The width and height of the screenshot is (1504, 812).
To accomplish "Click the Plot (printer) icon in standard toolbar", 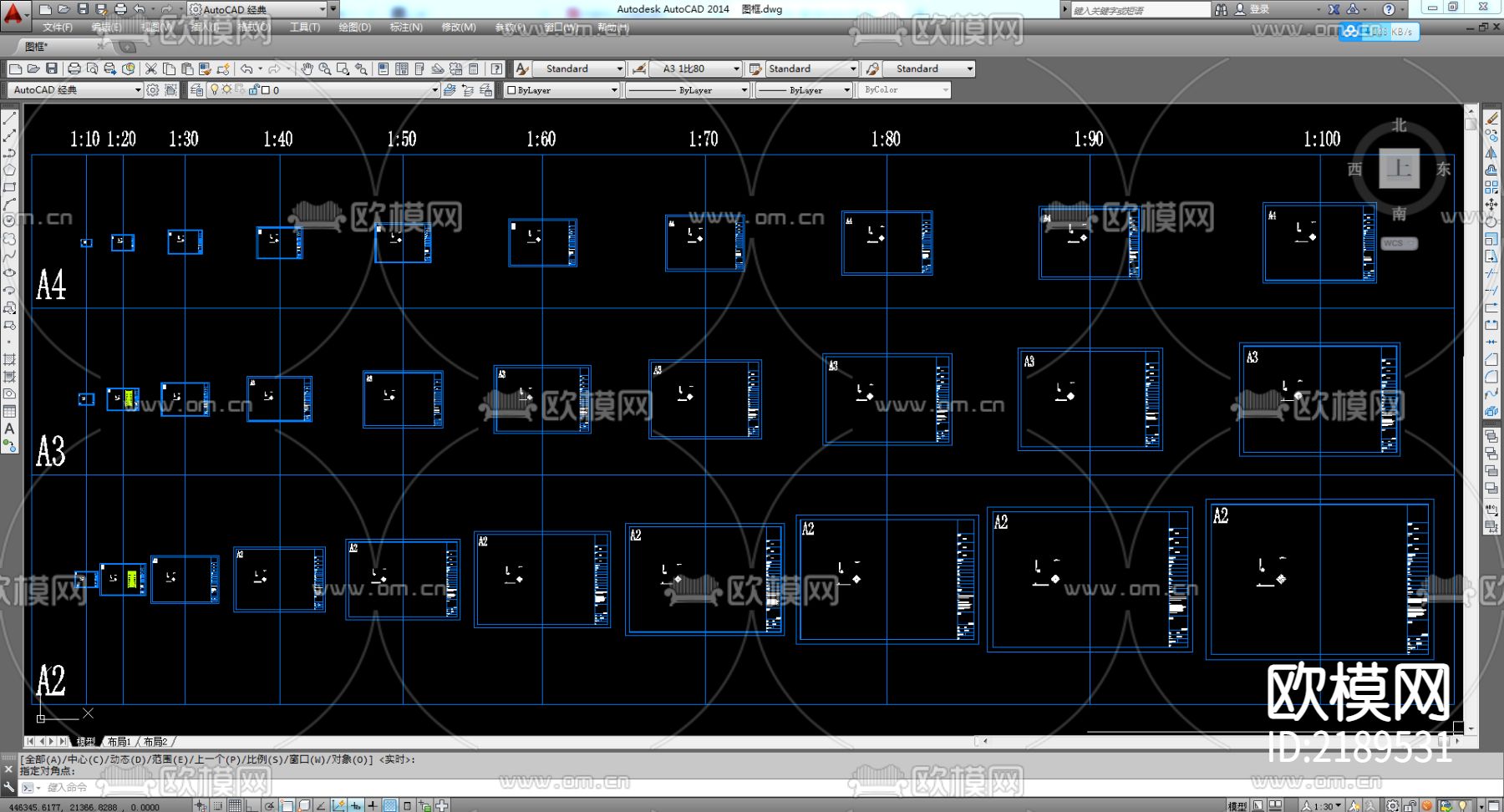I will (74, 69).
